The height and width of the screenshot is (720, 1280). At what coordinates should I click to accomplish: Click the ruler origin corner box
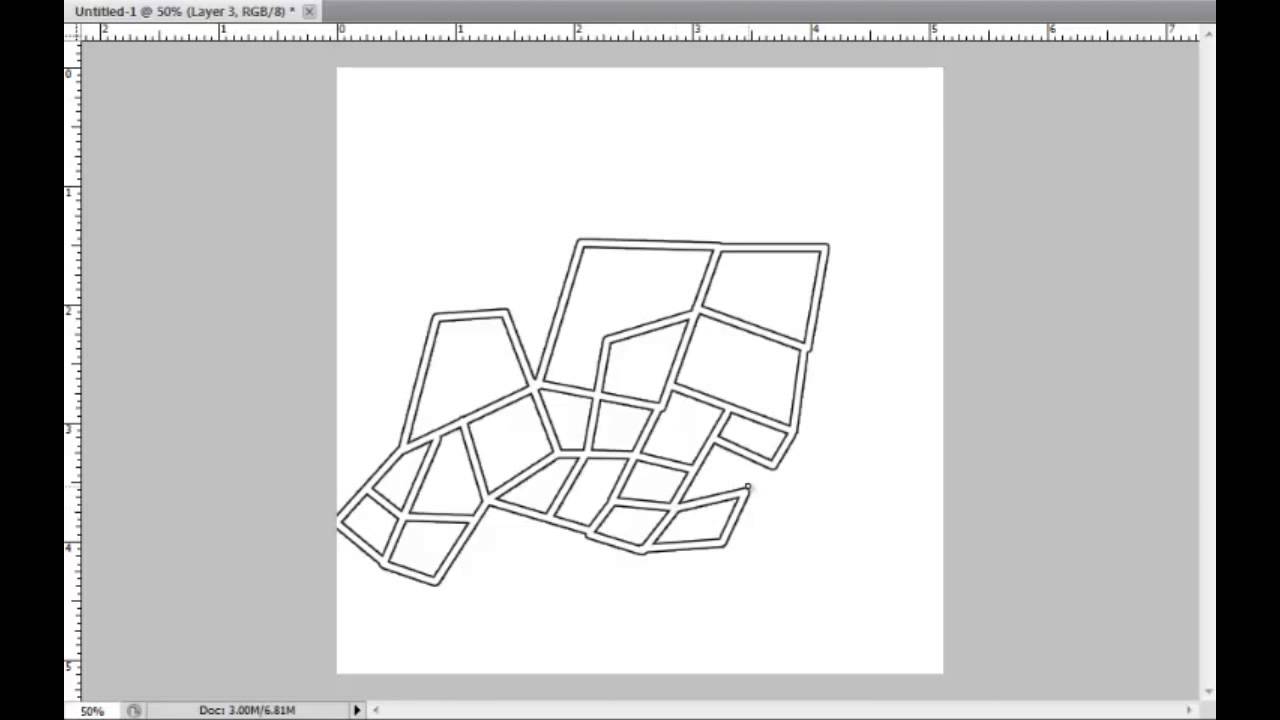tap(72, 32)
